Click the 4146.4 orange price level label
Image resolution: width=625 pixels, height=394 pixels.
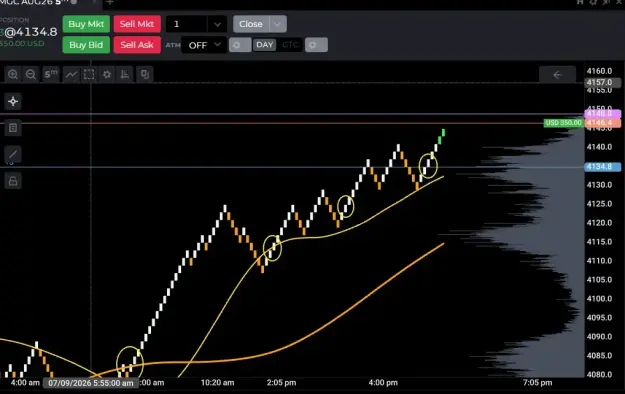point(603,123)
